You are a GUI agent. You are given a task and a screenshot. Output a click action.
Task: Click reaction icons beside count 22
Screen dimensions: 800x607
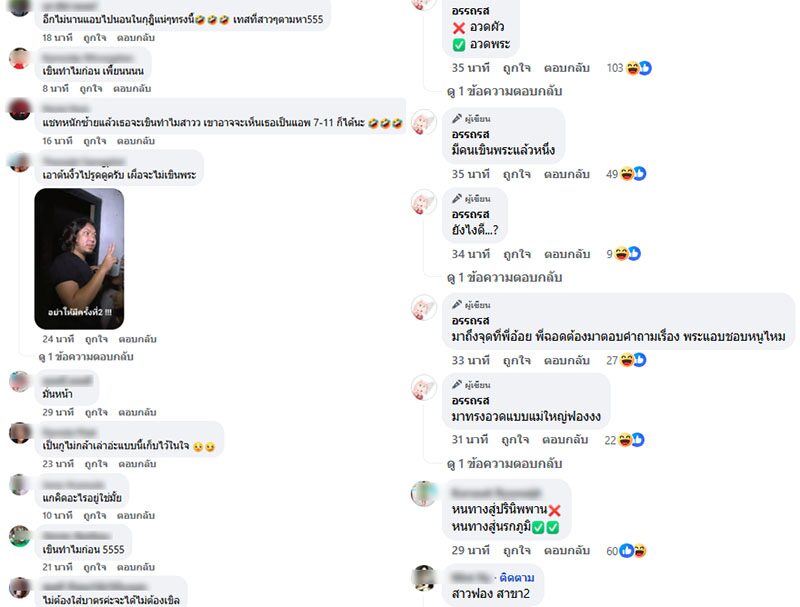[x=631, y=440]
